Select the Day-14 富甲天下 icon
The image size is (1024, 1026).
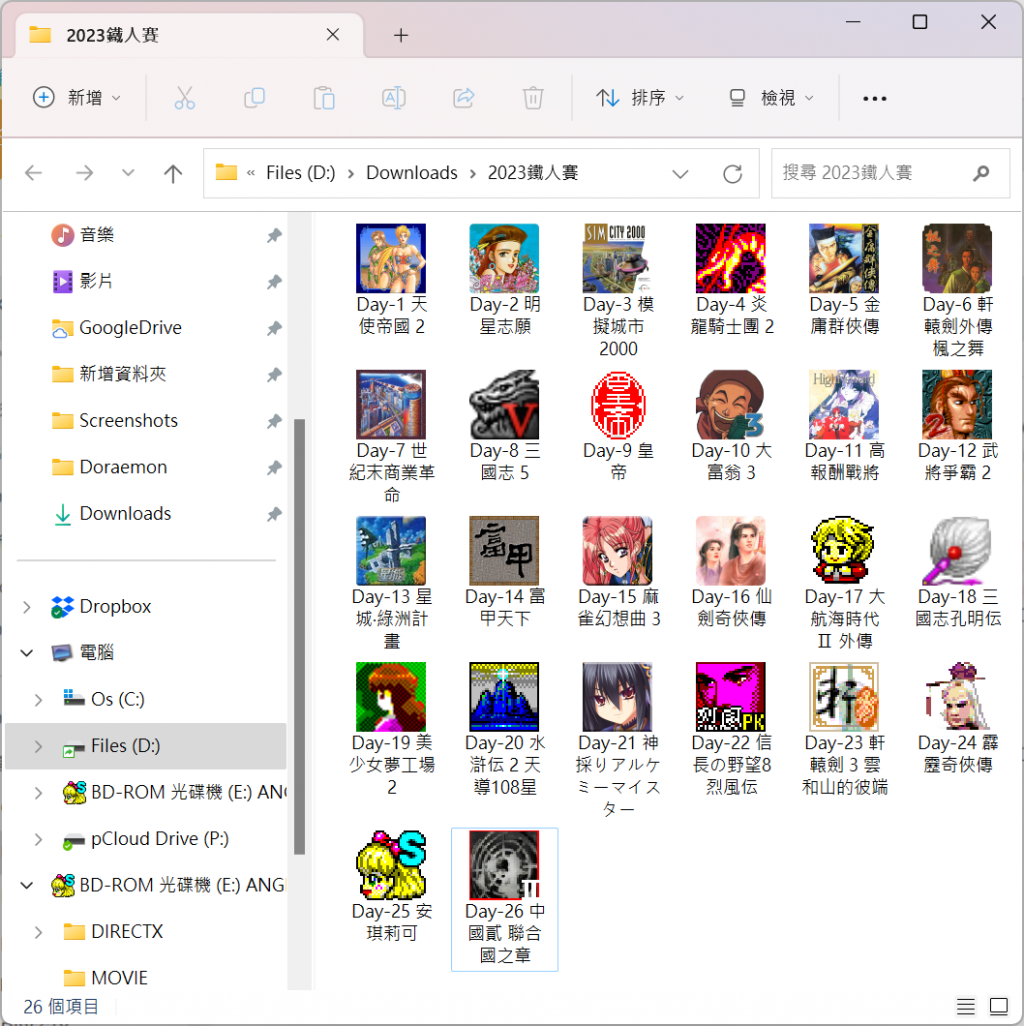tap(504, 572)
